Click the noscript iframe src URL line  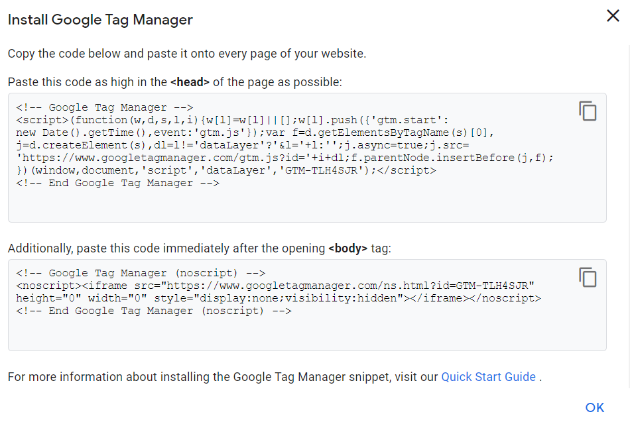275,286
